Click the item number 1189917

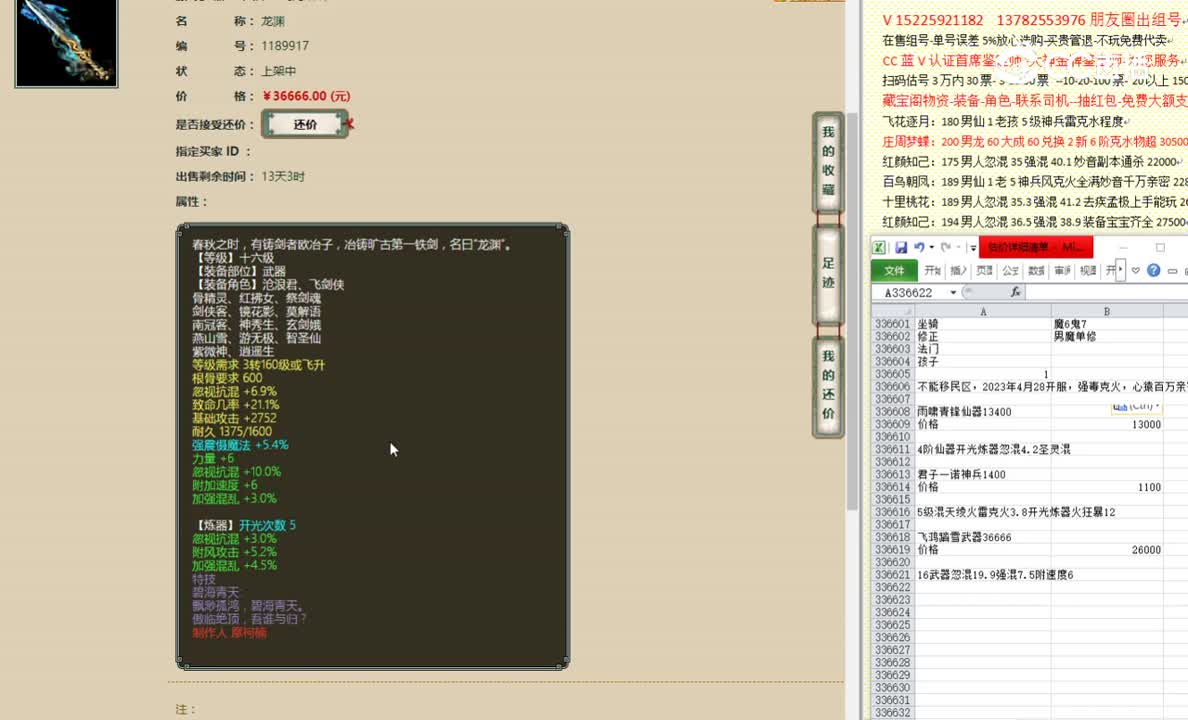point(285,45)
